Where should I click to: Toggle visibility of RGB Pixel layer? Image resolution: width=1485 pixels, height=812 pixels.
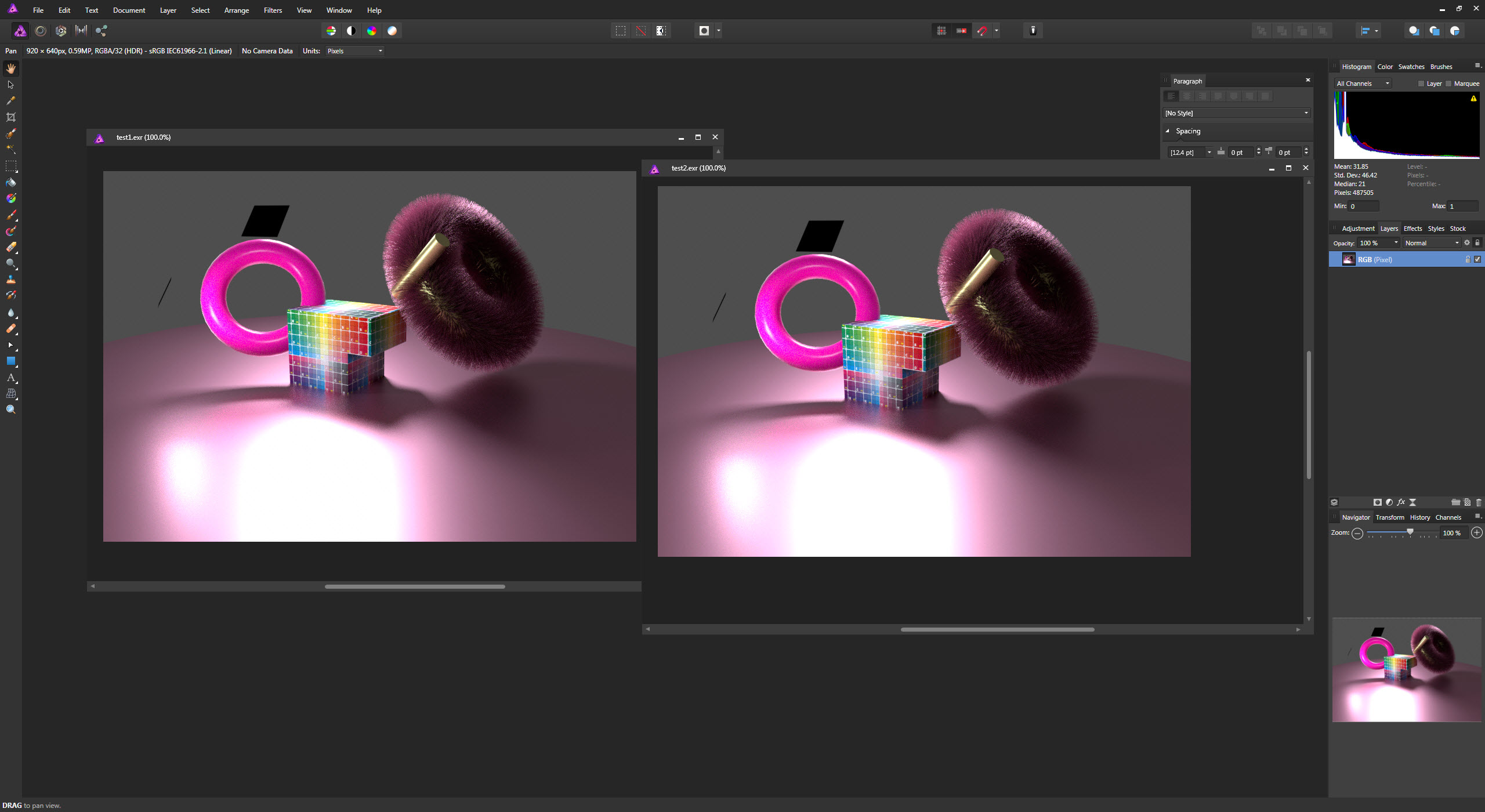point(1477,259)
